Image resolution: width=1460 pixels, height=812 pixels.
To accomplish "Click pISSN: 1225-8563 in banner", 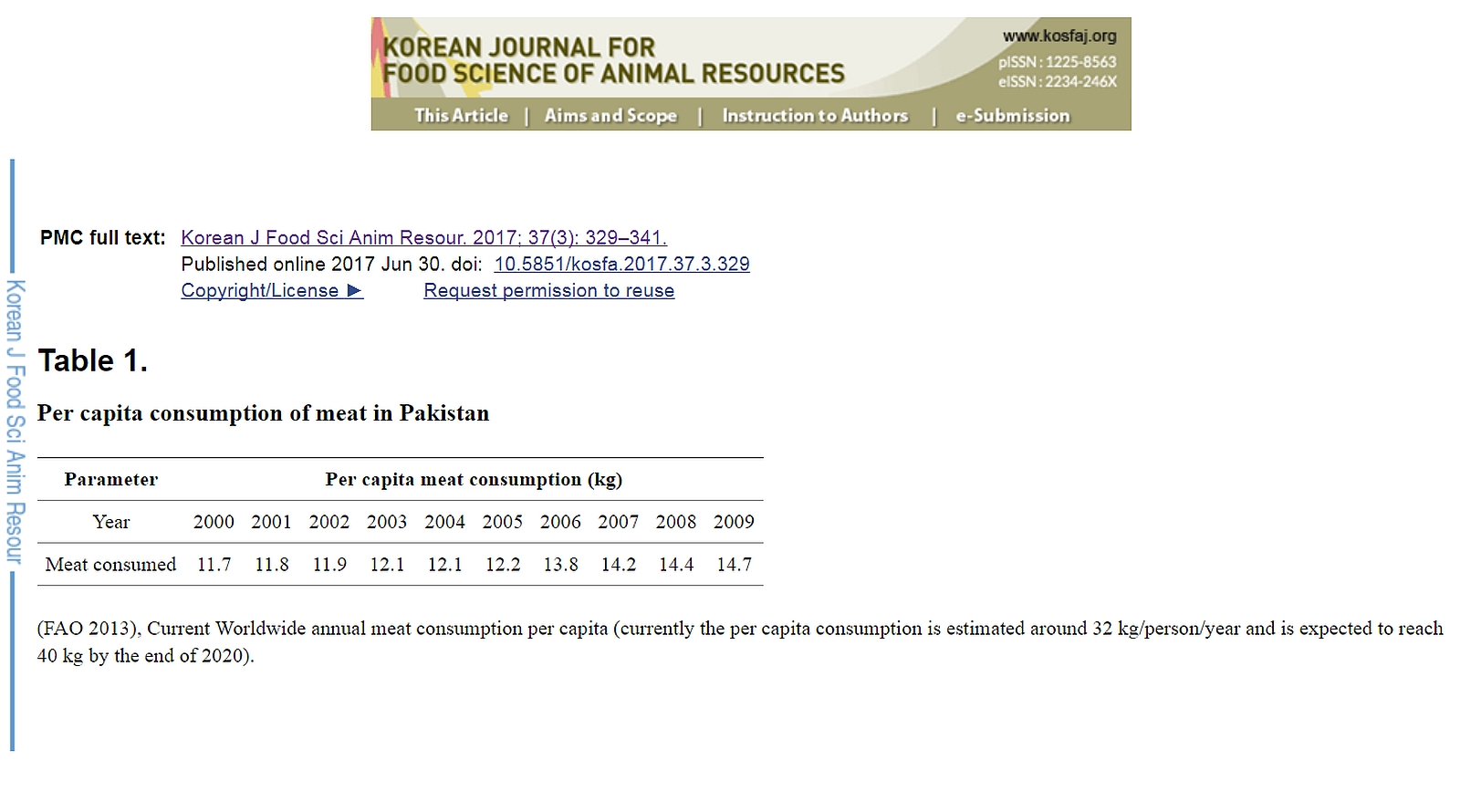I will 1057,62.
